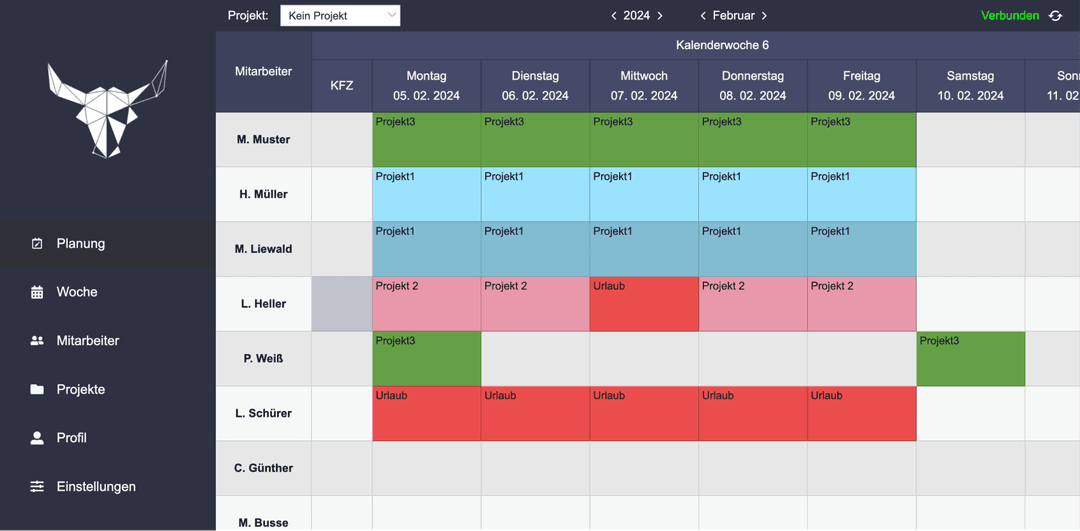The image size is (1080, 531).
Task: Click M. Muster's empty Samstag cell
Action: click(x=970, y=140)
